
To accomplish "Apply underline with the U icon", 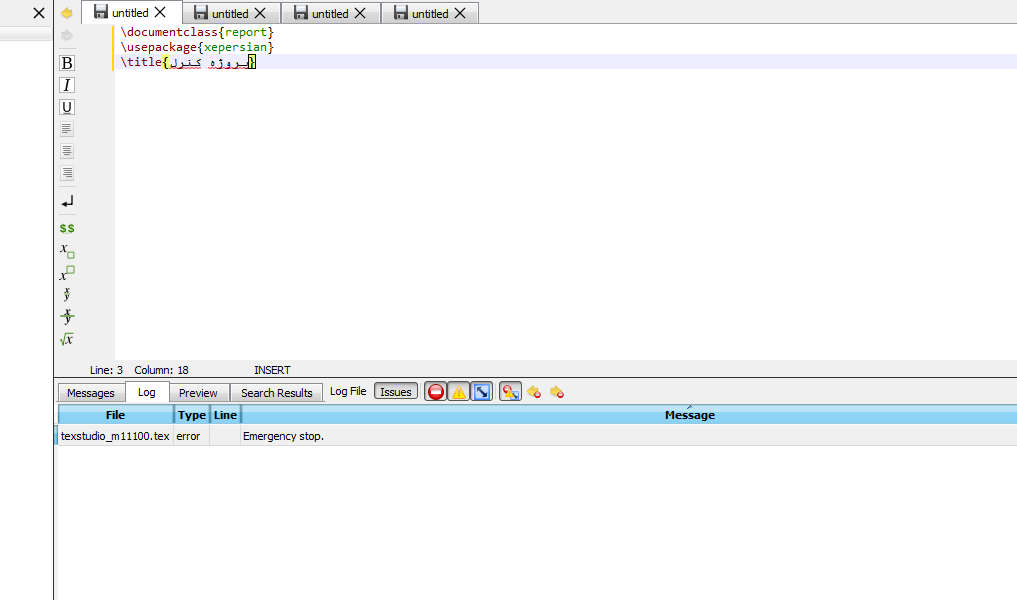I will [67, 107].
